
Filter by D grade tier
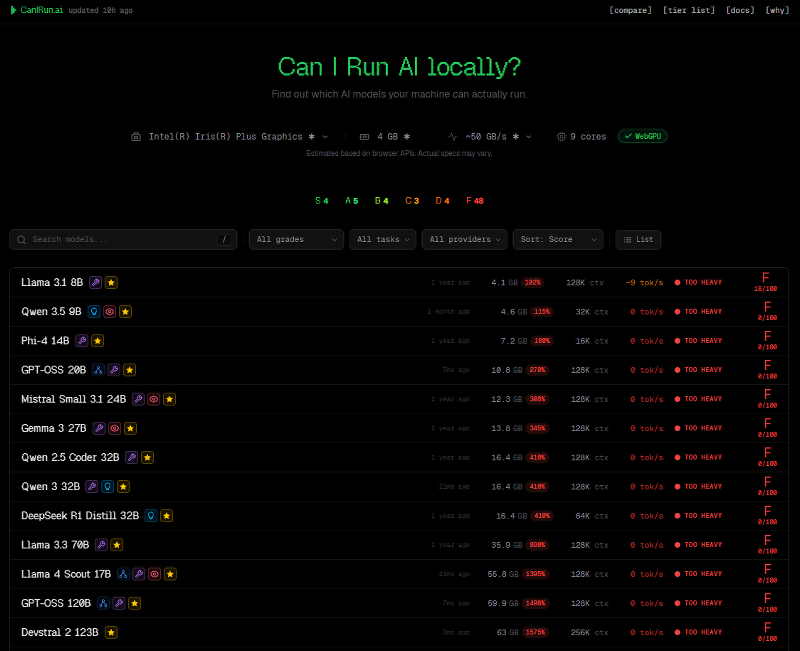(x=442, y=201)
